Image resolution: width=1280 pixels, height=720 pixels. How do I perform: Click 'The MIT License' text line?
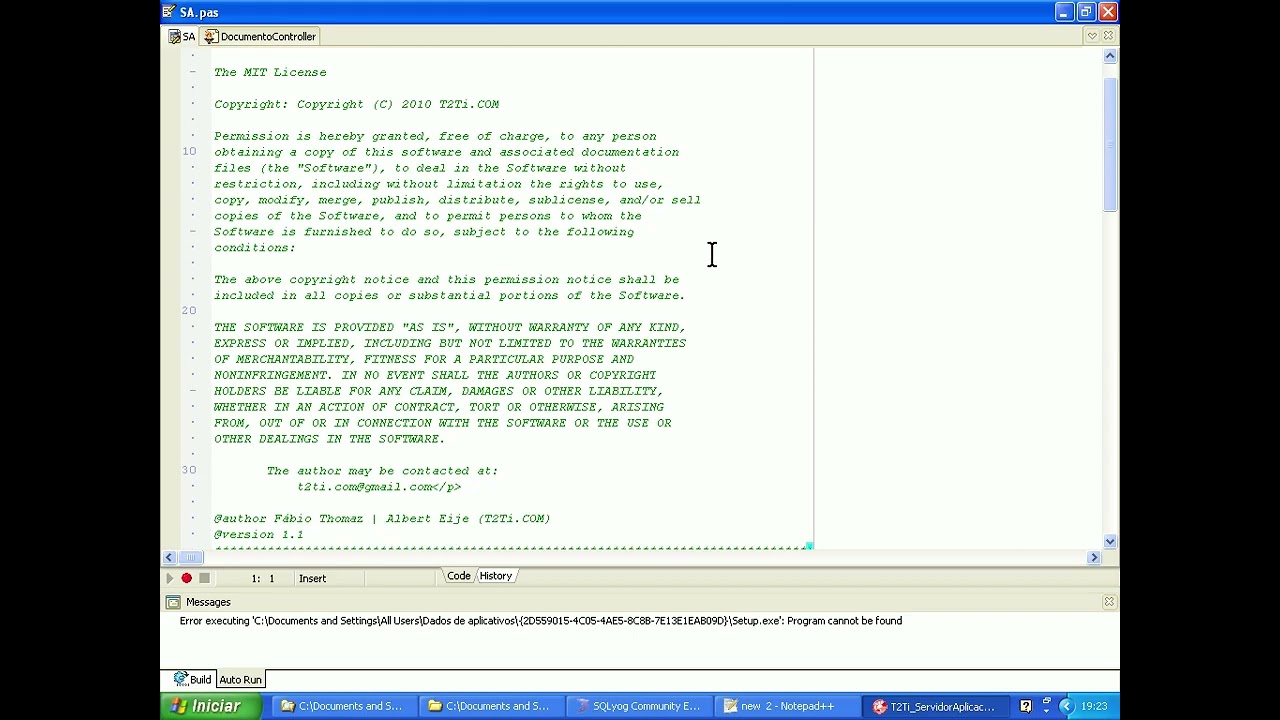(270, 72)
